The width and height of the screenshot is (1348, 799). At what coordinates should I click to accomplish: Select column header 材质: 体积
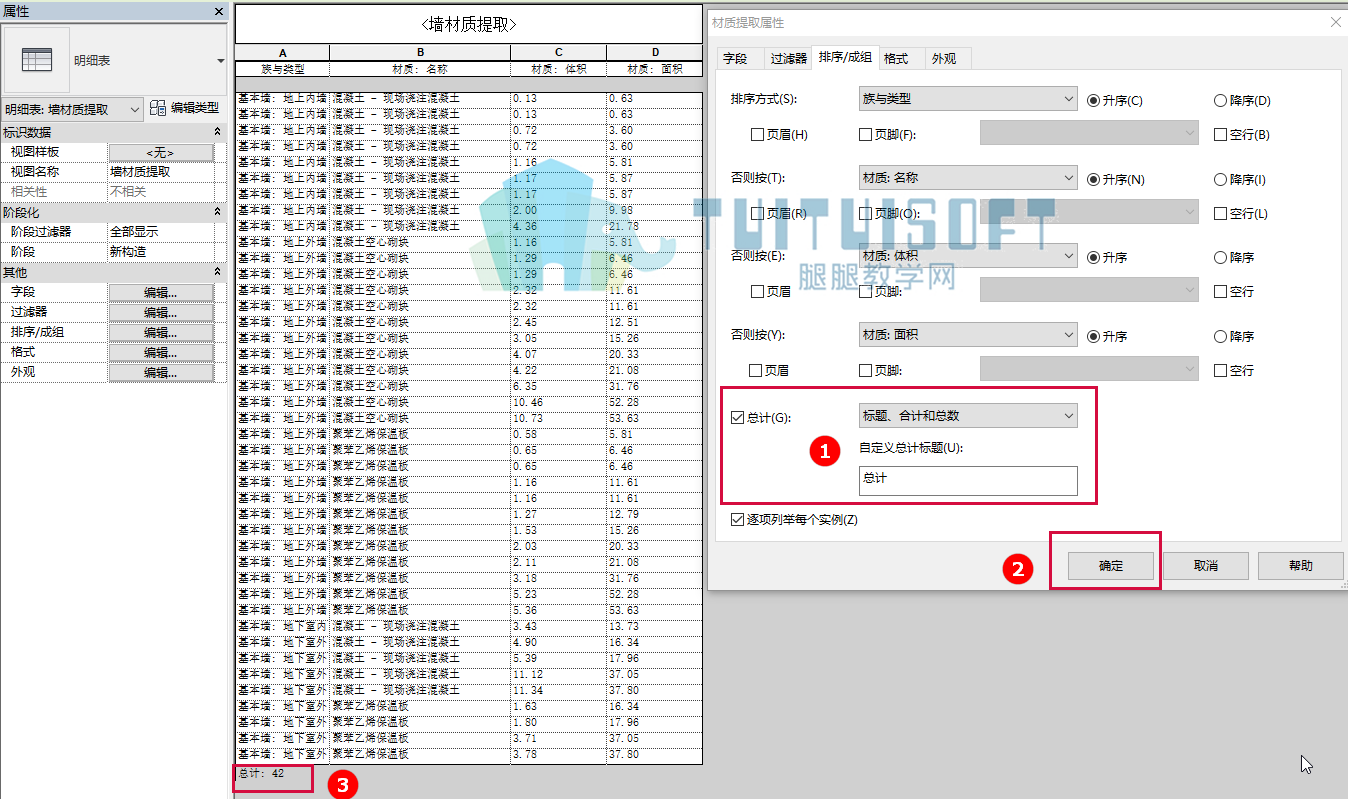(558, 70)
